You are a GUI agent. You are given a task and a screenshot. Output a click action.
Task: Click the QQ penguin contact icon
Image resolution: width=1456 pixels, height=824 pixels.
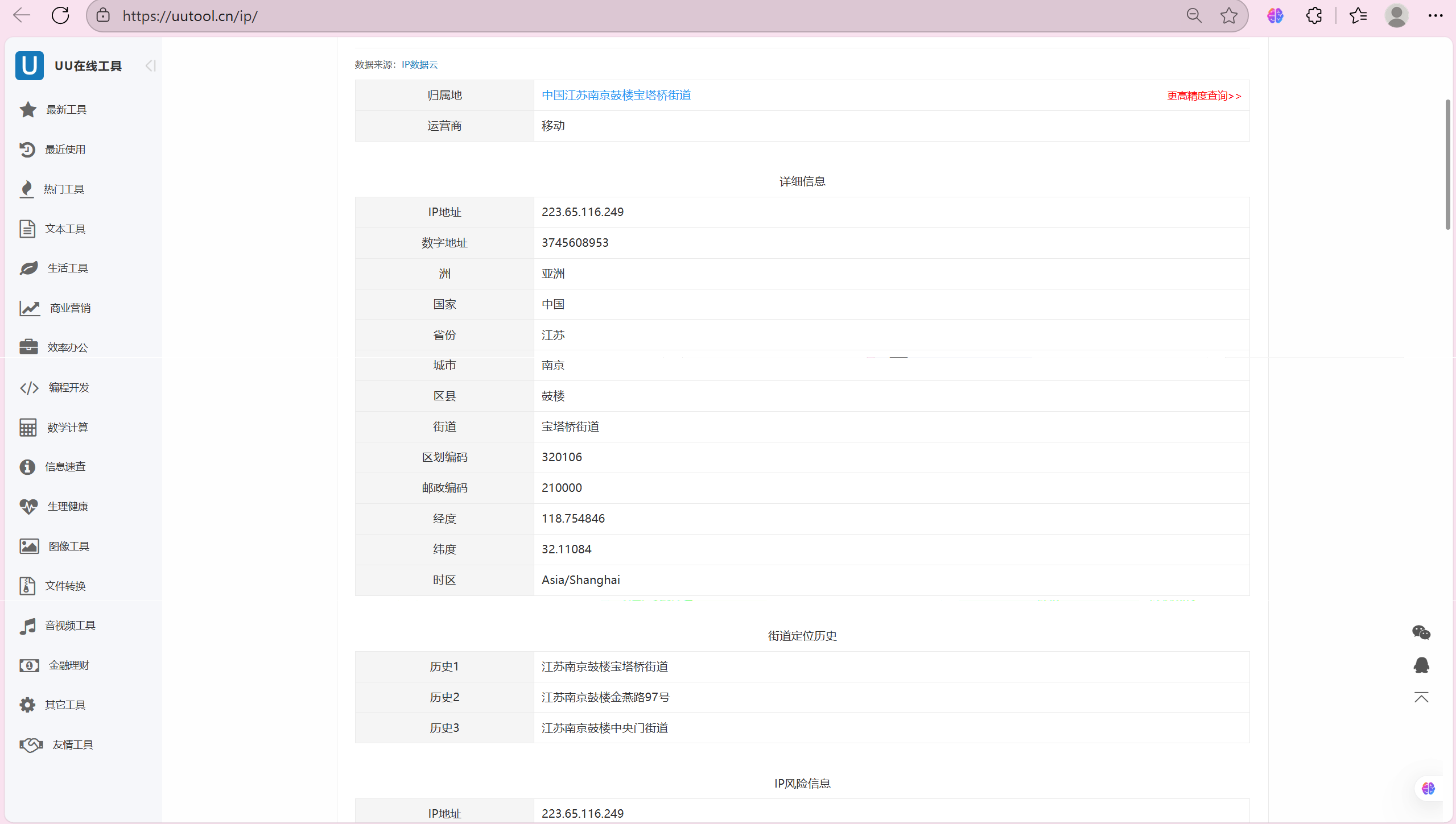click(1421, 665)
